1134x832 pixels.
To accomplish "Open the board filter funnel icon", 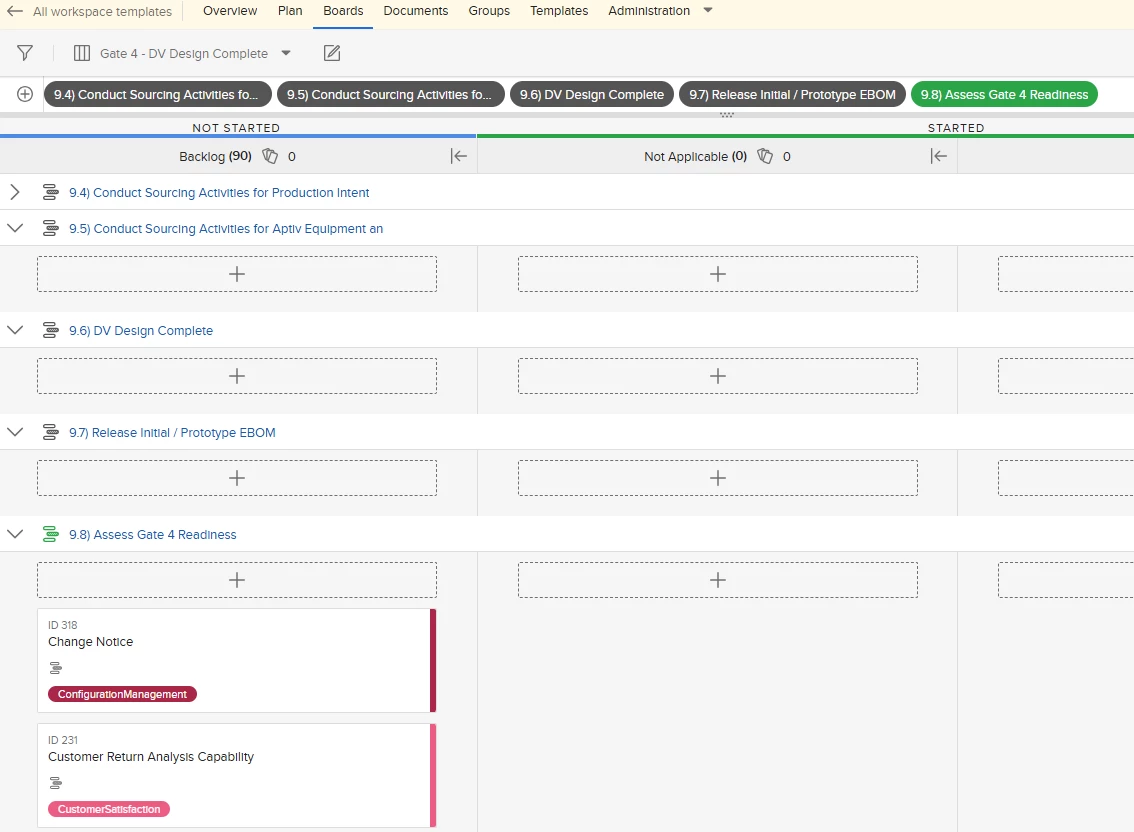I will pos(25,53).
